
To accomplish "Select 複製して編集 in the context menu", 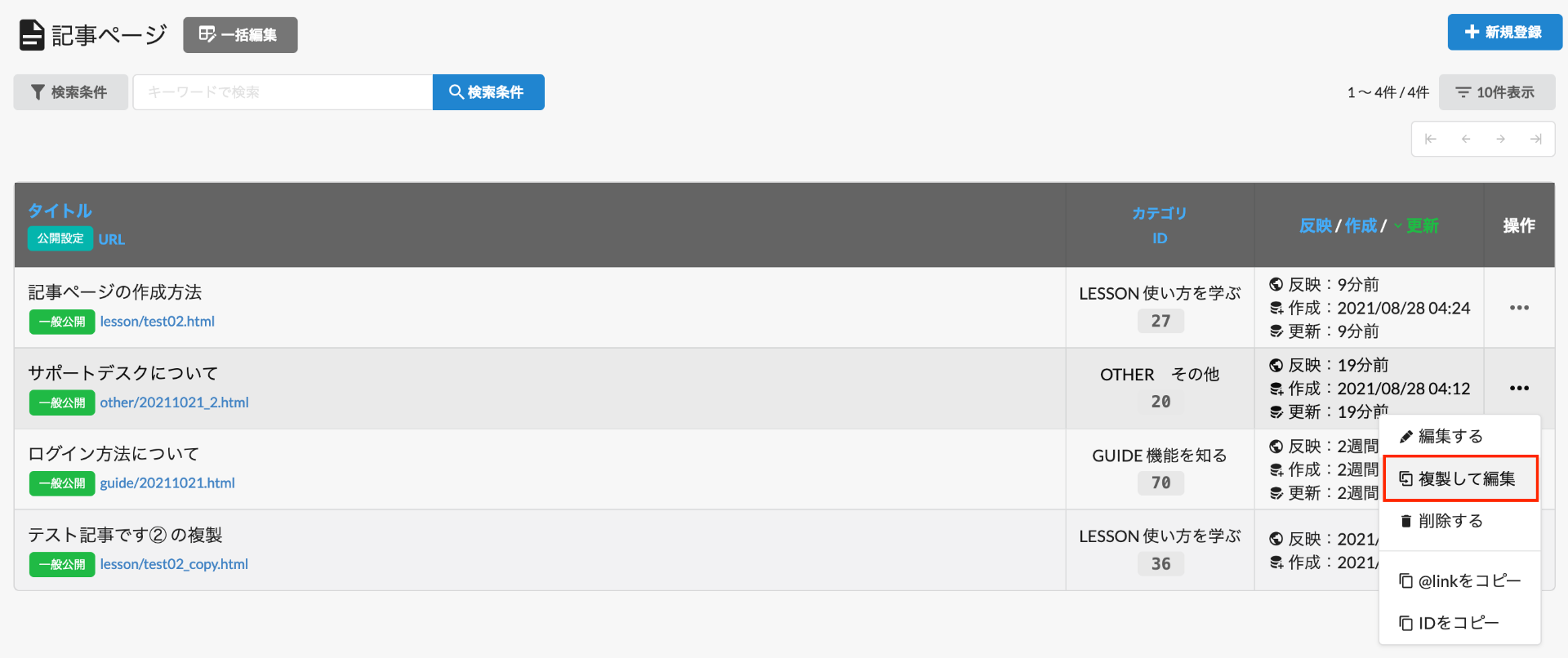I will [1466, 478].
